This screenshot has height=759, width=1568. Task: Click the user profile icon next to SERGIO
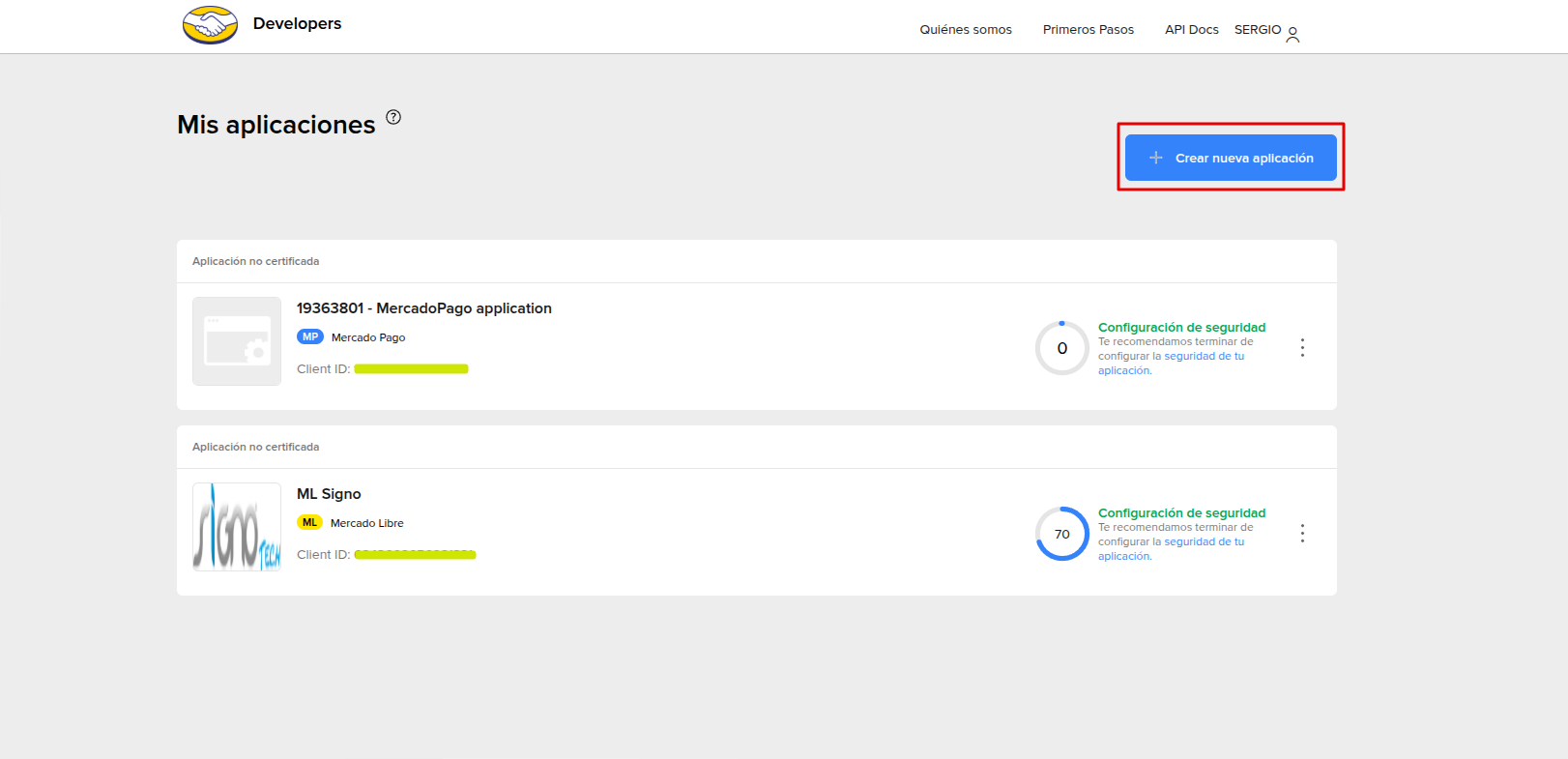[1292, 35]
